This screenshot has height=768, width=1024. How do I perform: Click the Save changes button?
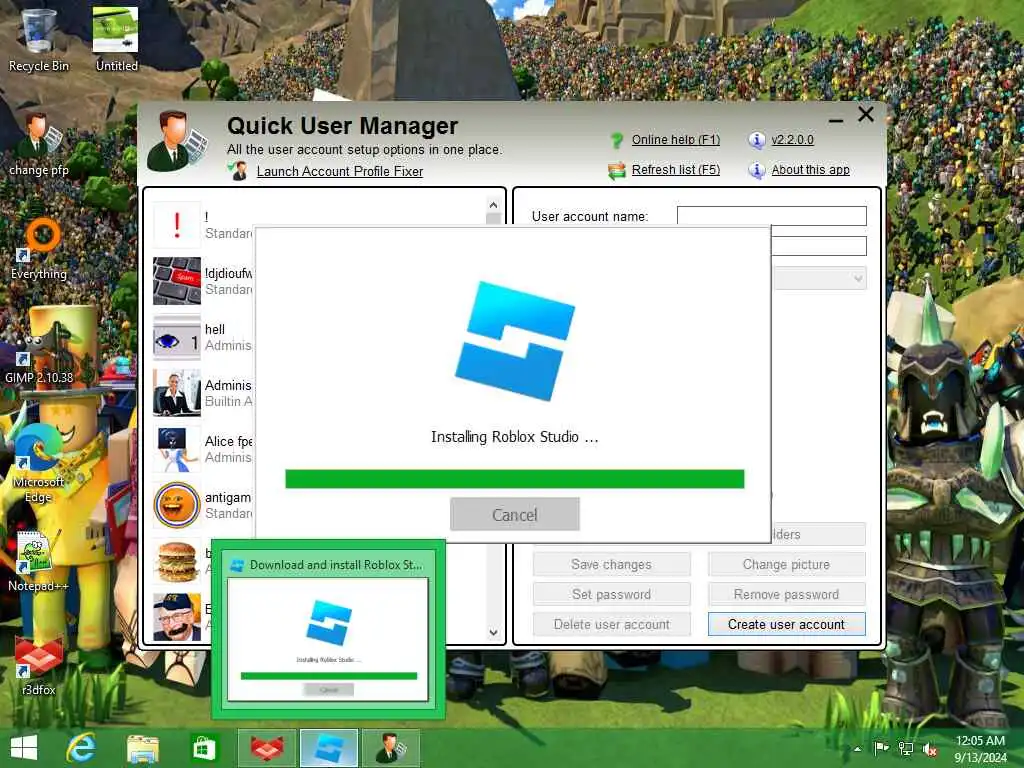[611, 564]
